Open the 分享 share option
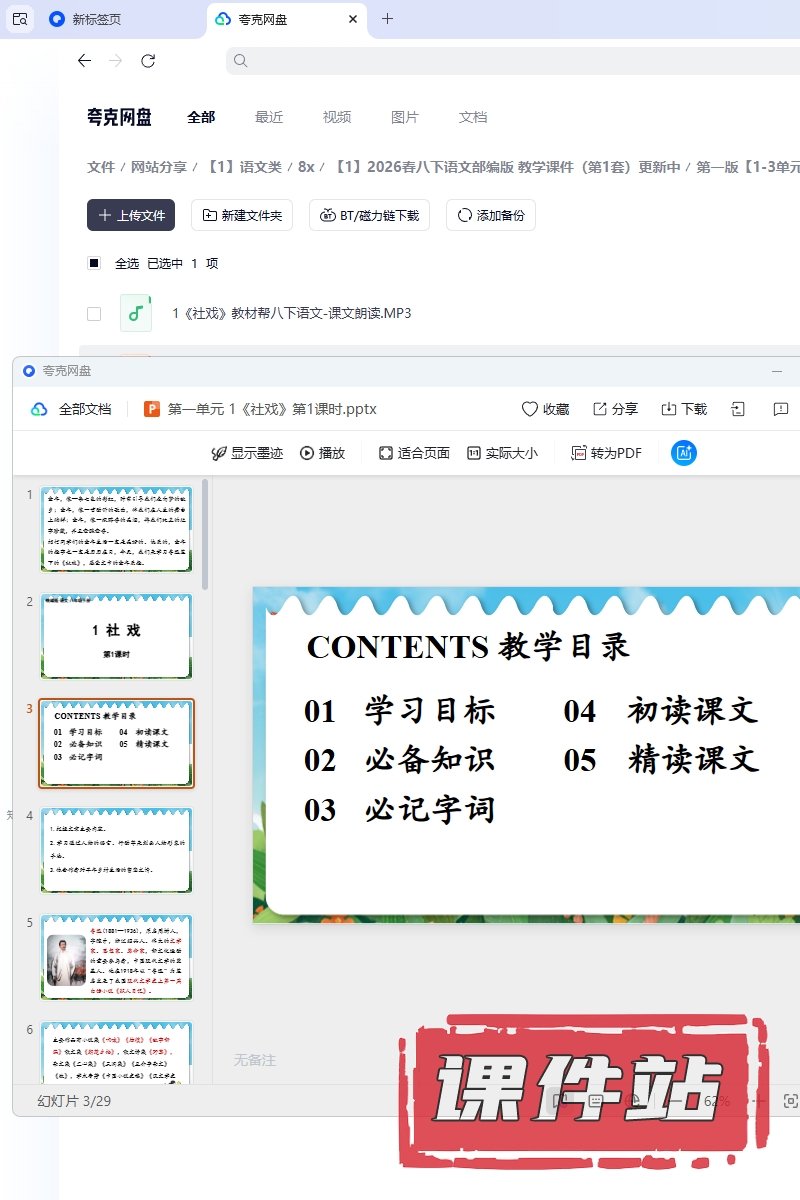This screenshot has height=1200, width=800. (615, 409)
